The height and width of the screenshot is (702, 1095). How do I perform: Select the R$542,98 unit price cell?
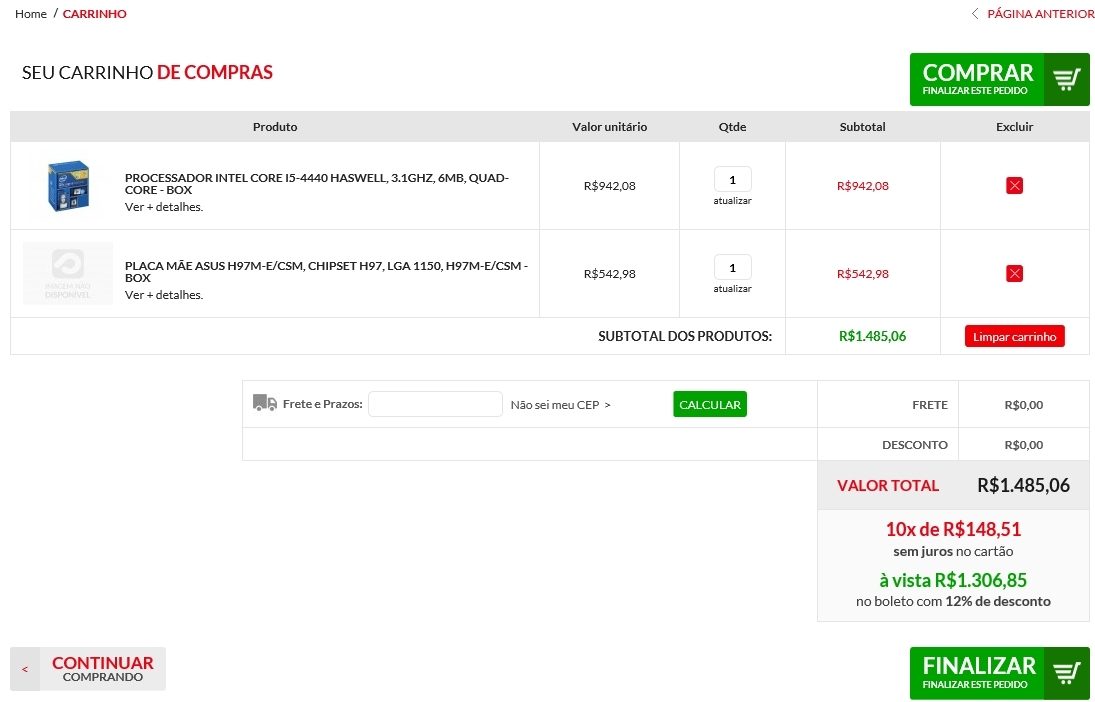point(610,274)
